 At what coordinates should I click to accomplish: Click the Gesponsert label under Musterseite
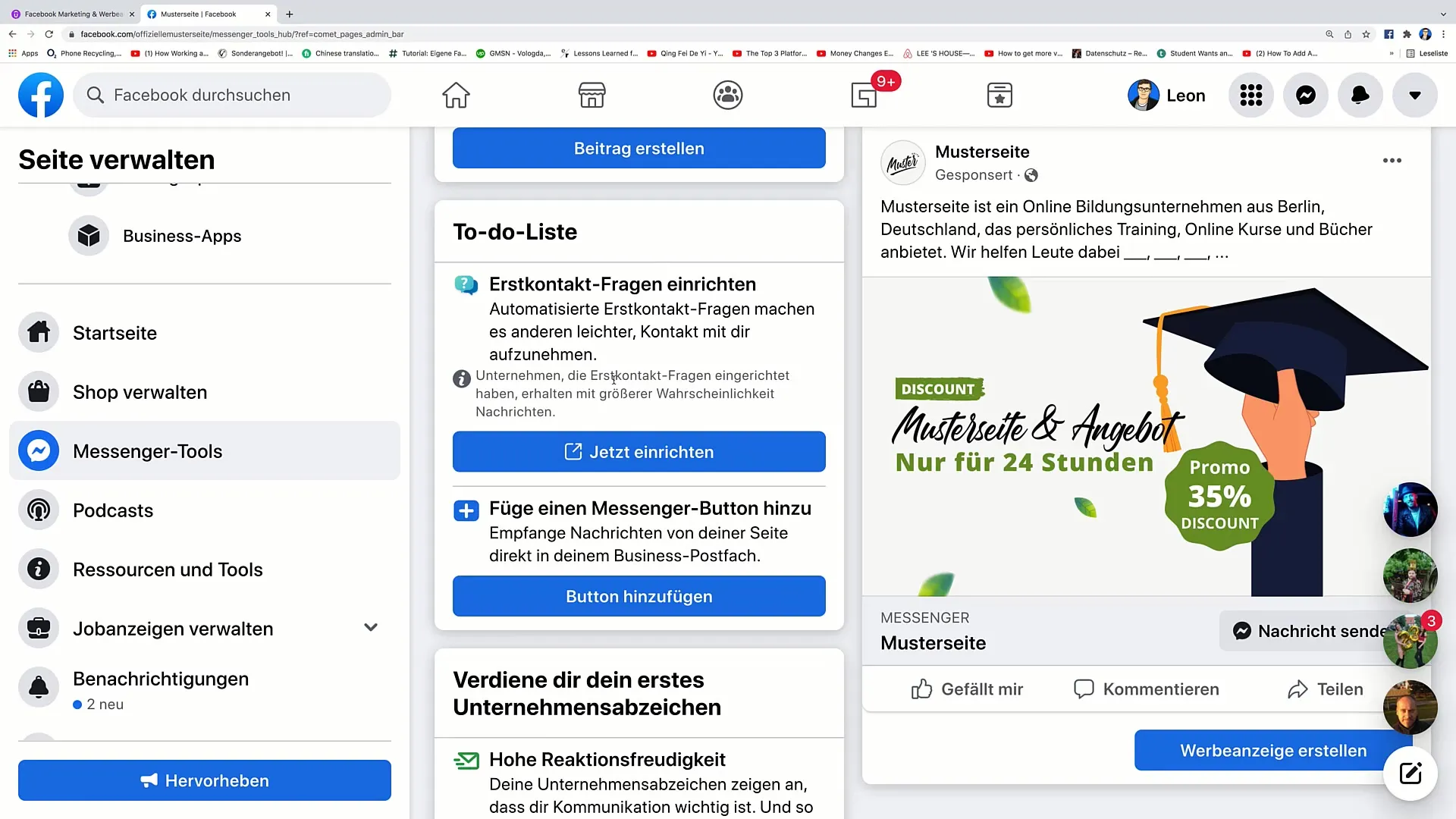[973, 174]
